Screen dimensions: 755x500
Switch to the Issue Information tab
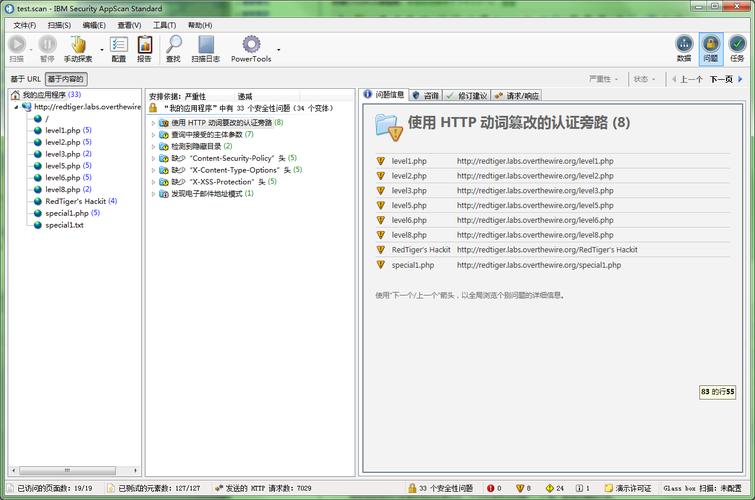point(384,94)
